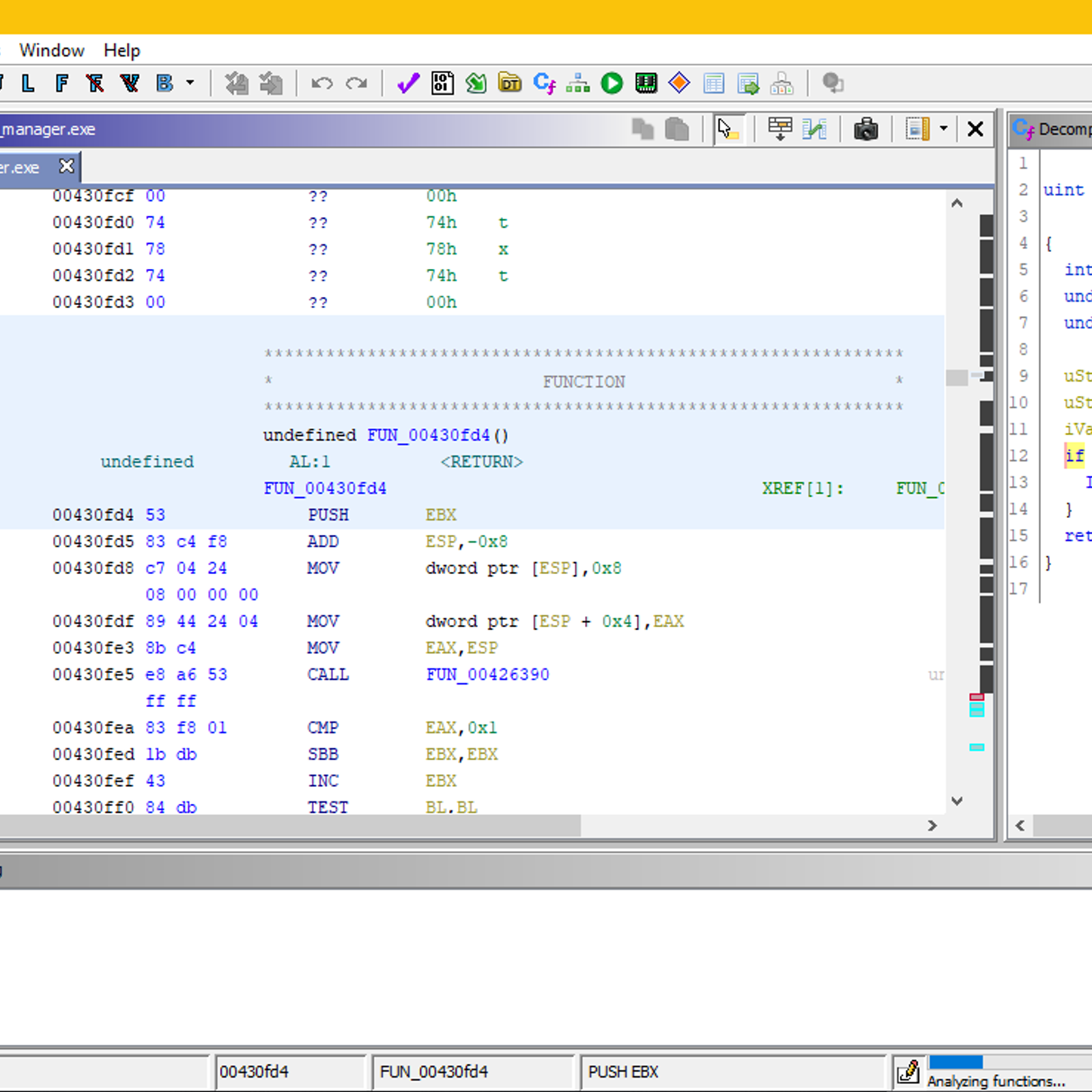This screenshot has width=1092, height=1092.
Task: Click the FUN_00430fd4 label above PUSH EBX
Action: (325, 489)
